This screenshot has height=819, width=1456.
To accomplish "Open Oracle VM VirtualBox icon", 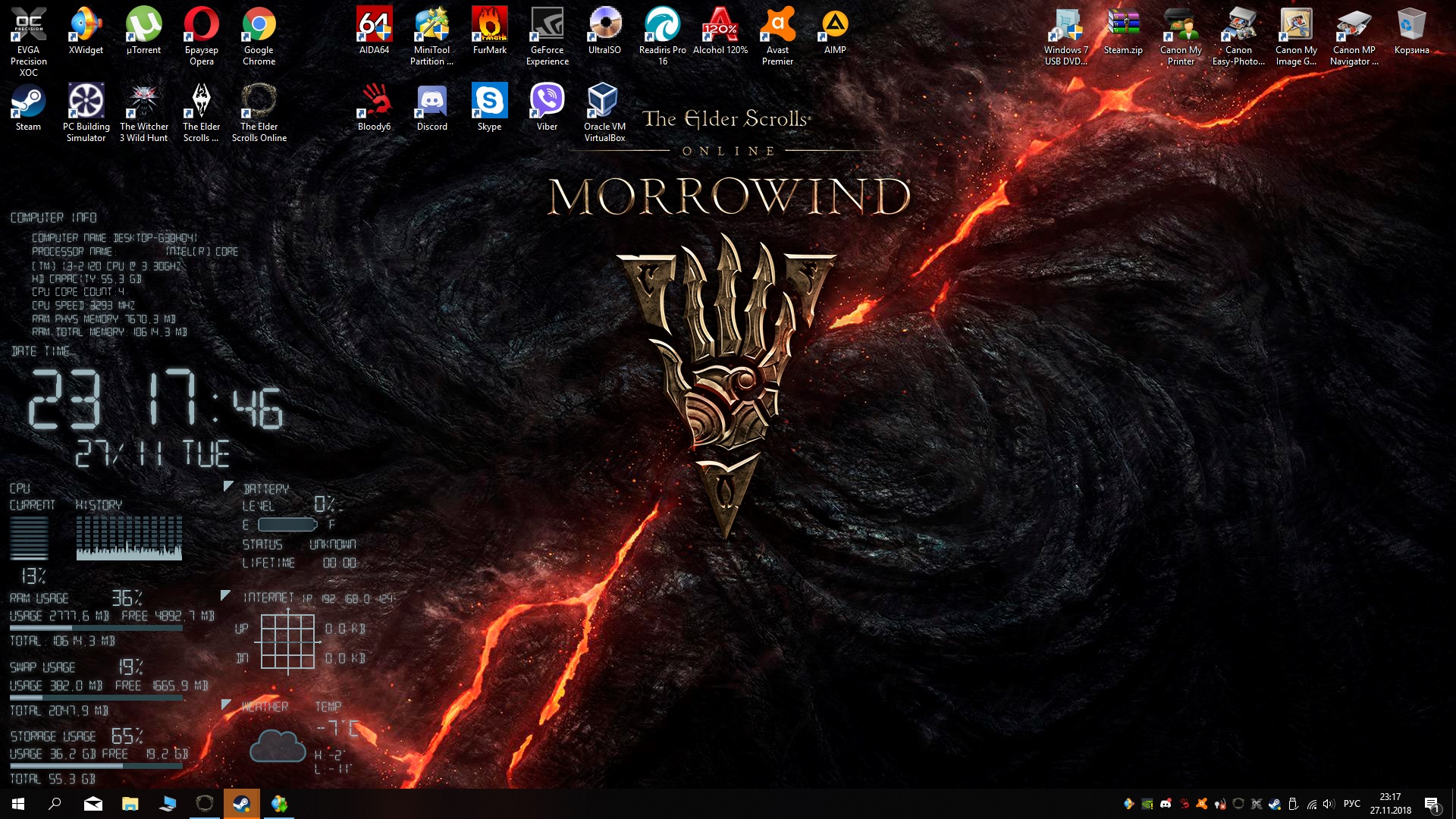I will [604, 101].
